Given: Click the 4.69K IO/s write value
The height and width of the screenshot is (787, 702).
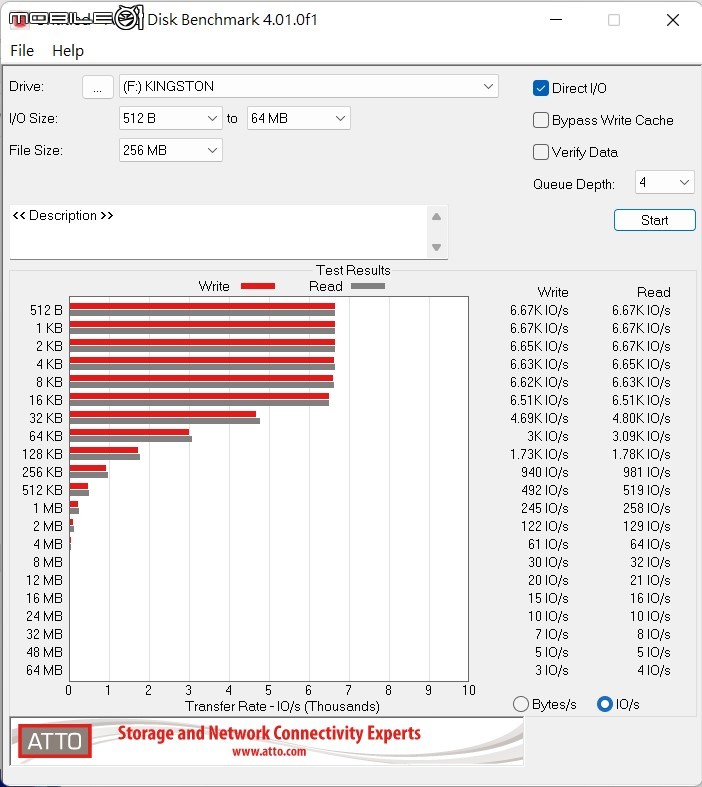Looking at the screenshot, I should (x=539, y=418).
